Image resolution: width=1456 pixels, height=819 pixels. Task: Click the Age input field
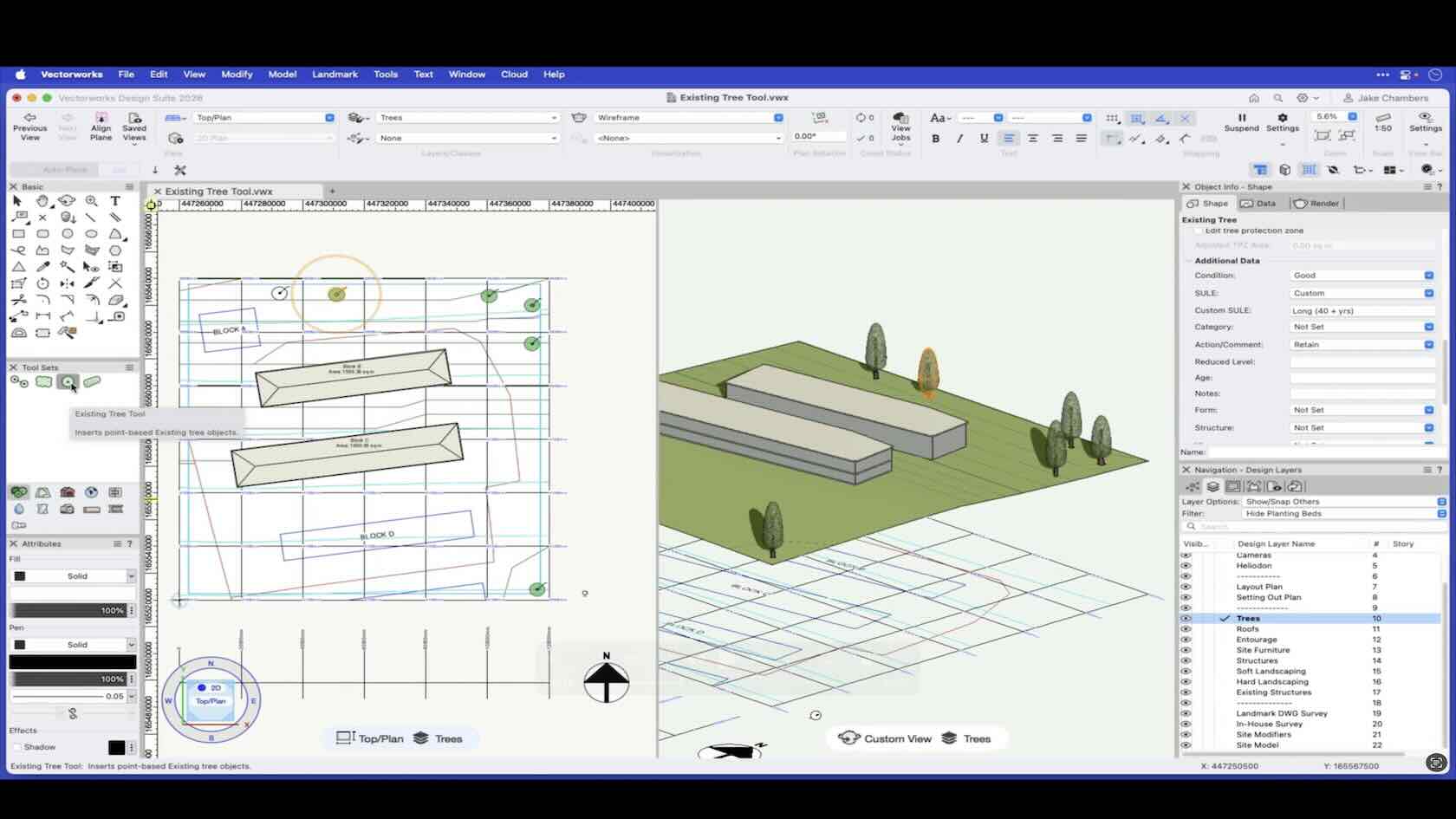point(1362,378)
